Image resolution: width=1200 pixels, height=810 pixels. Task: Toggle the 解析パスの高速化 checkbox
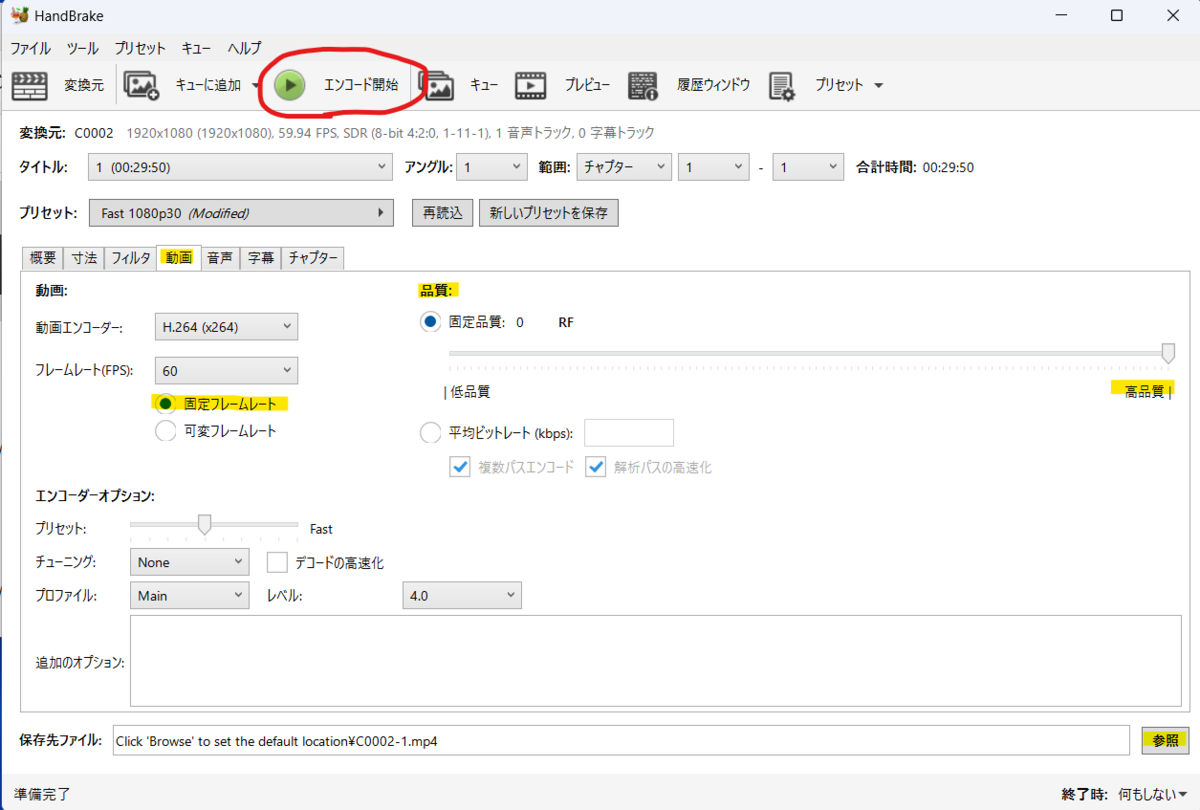click(x=597, y=467)
